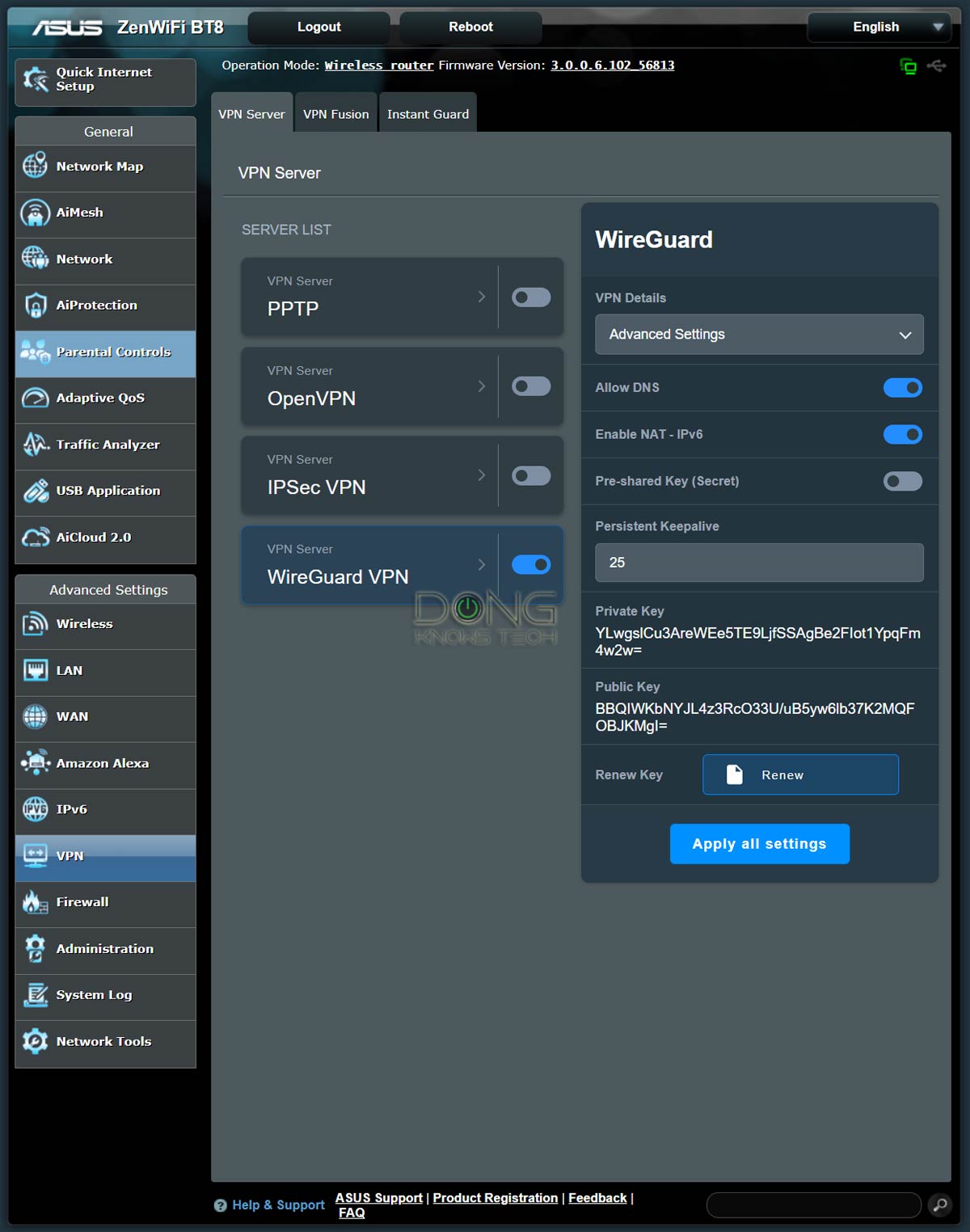Click the search magnifier icon at bottom
Viewport: 970px width, 1232px height.
[939, 1205]
